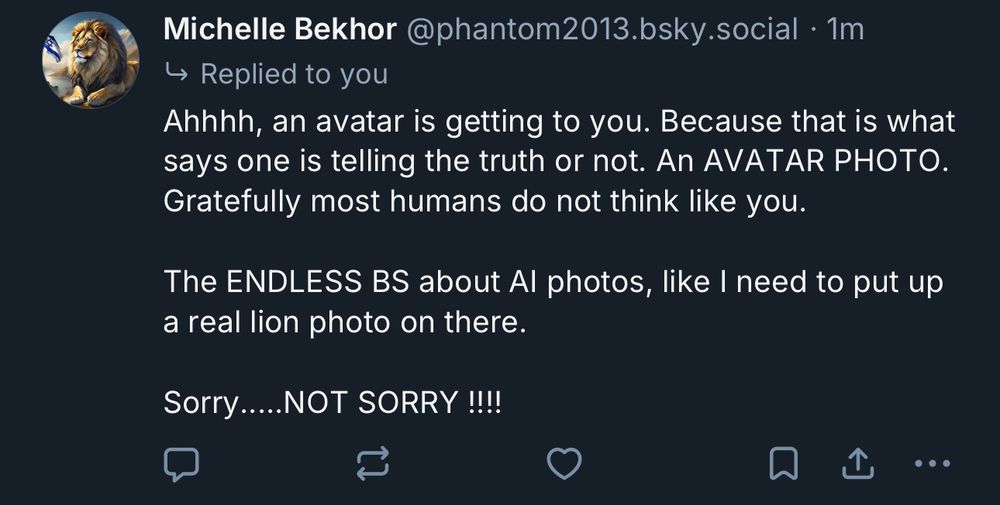Click the Israeli flag in the avatar image
The height and width of the screenshot is (505, 1000).
(x=53, y=46)
